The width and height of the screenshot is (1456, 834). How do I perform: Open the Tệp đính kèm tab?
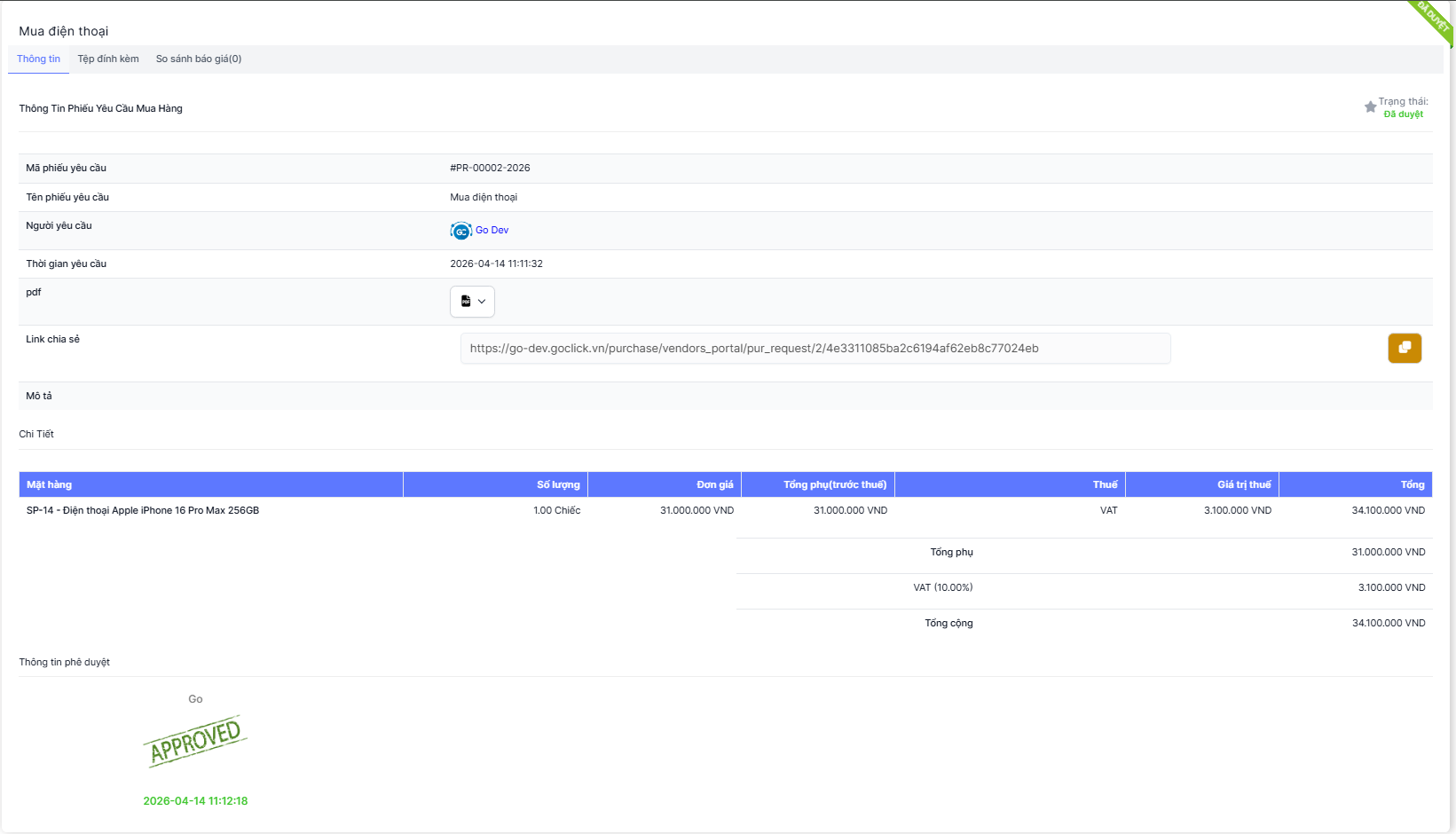[x=108, y=59]
